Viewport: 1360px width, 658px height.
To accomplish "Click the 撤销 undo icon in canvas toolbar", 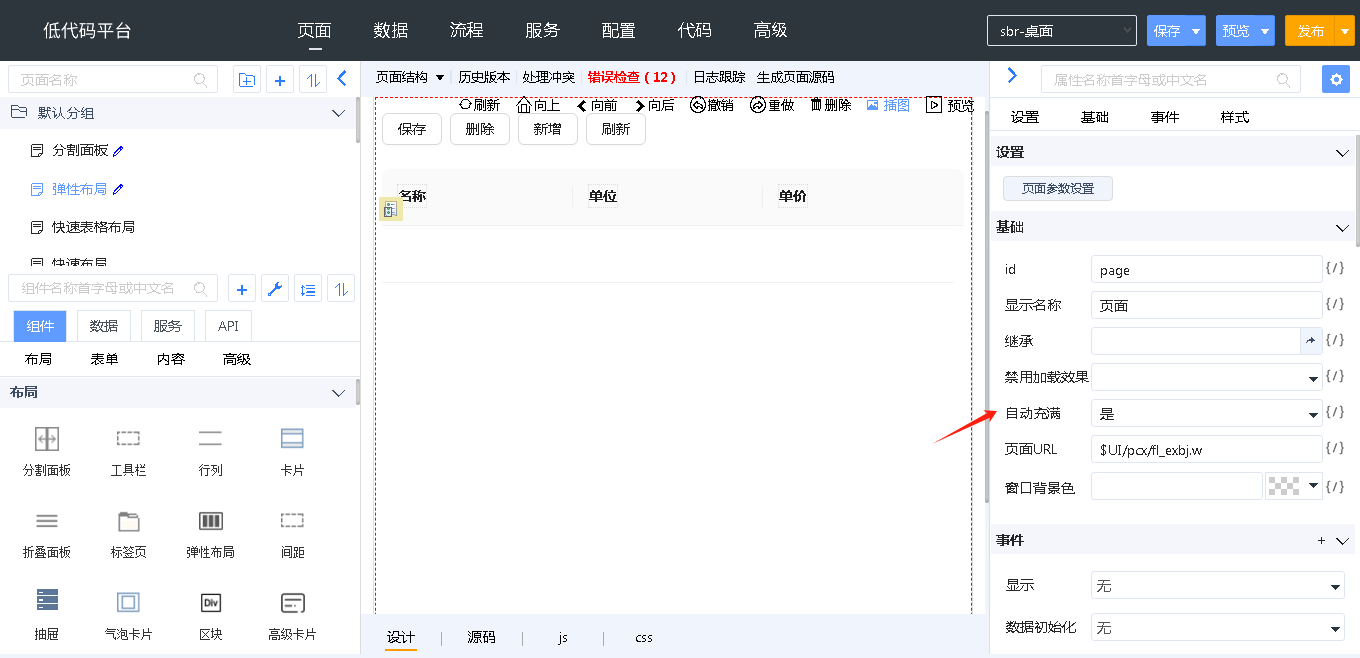I will click(x=698, y=105).
